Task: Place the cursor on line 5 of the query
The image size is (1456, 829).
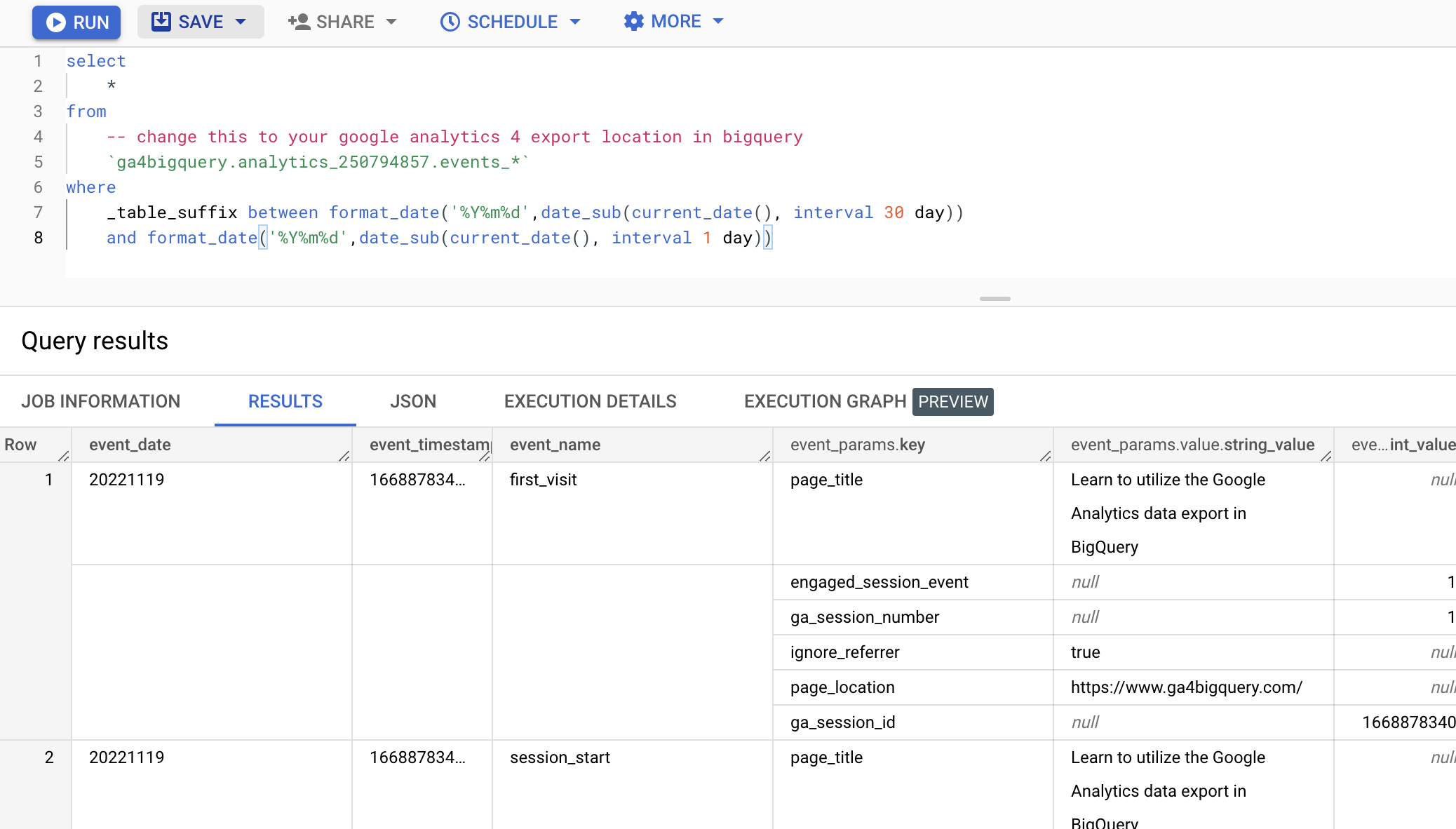Action: tap(316, 162)
